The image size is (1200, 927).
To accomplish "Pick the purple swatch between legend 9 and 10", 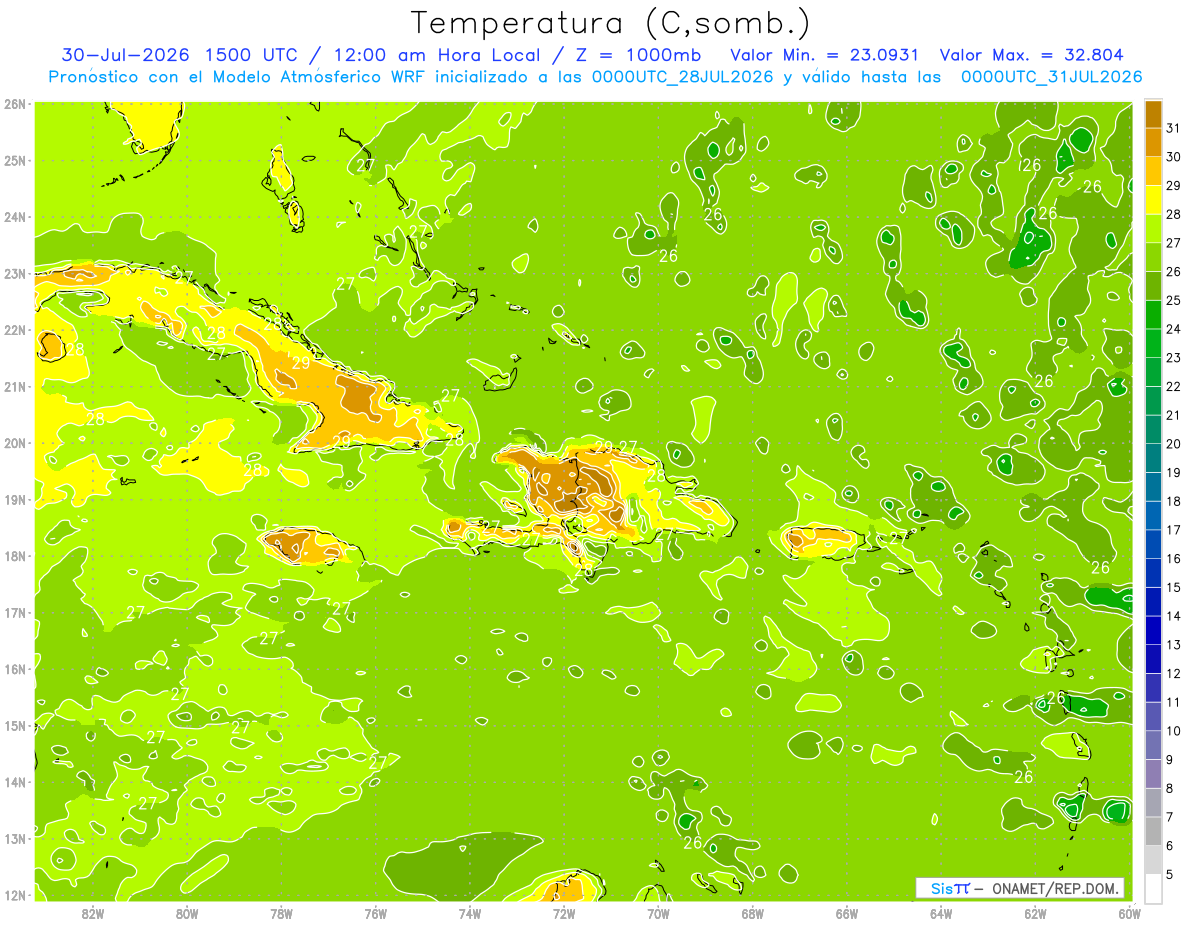I will click(1153, 745).
